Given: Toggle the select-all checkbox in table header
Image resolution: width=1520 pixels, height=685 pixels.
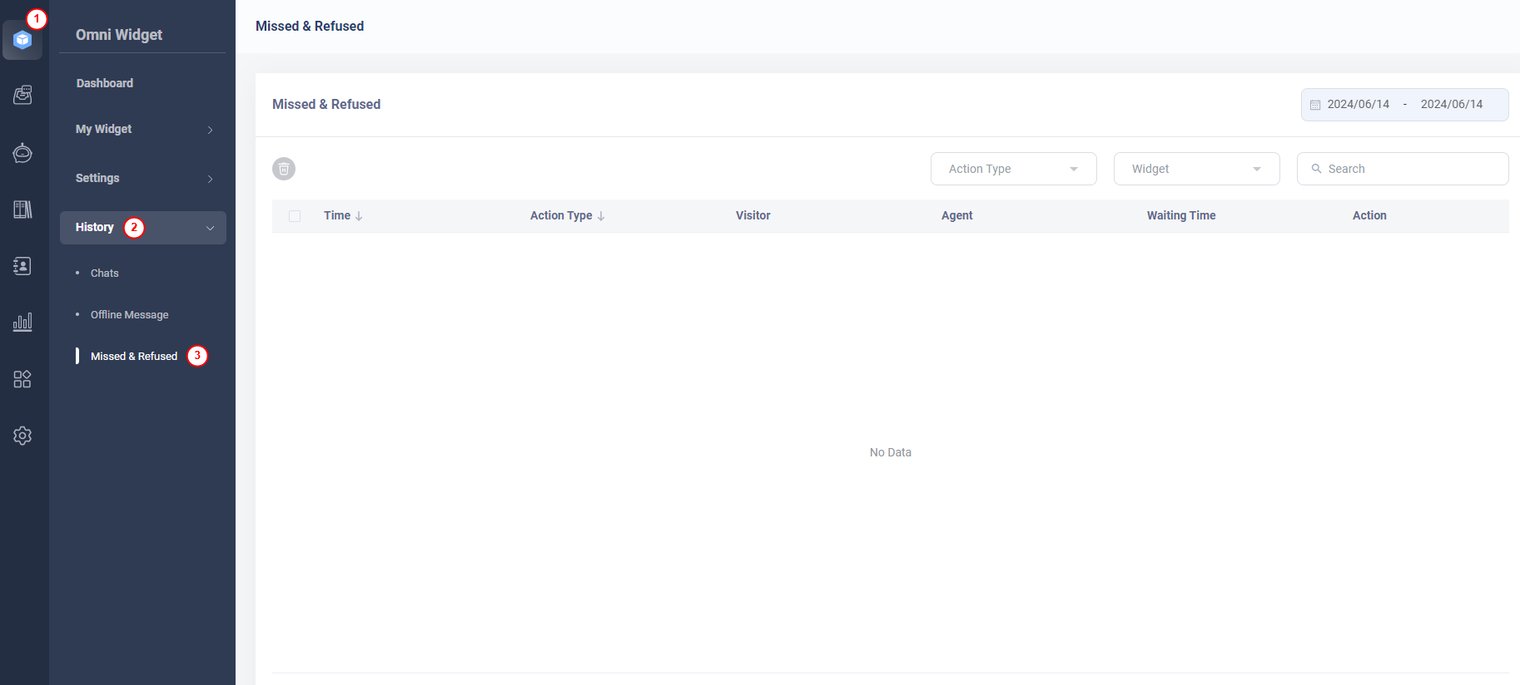Looking at the screenshot, I should click(x=294, y=216).
